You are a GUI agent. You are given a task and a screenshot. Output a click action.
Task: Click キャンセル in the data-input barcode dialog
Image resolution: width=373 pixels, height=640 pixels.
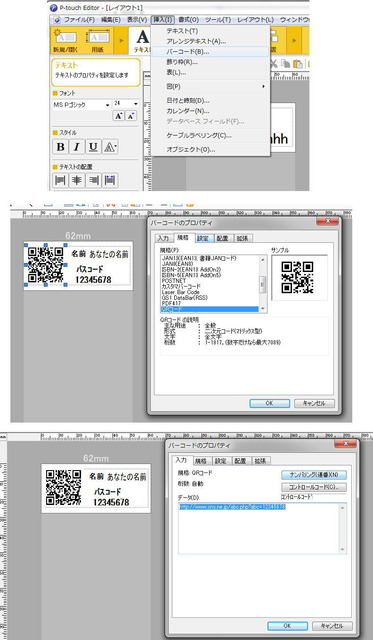pyautogui.click(x=332, y=625)
